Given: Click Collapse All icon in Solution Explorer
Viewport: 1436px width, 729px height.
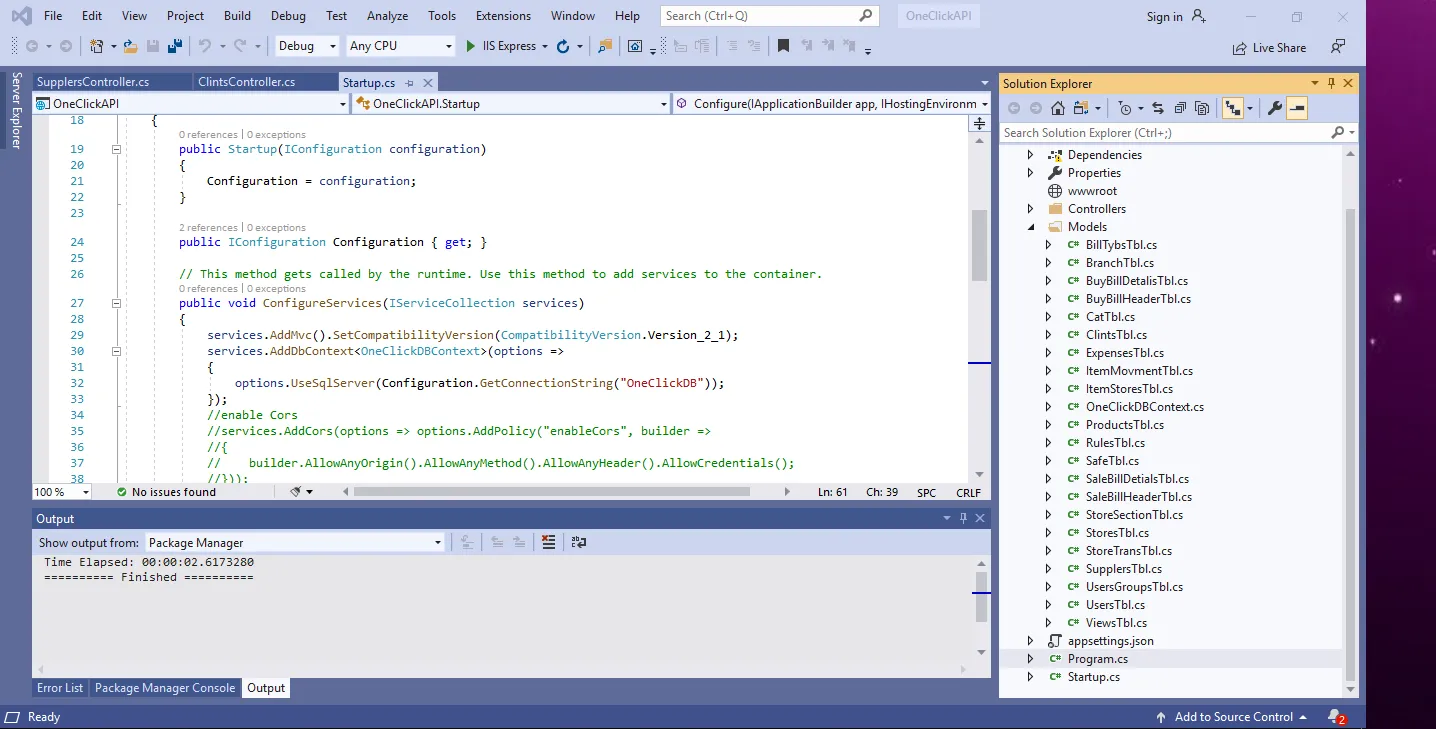Looking at the screenshot, I should tap(1180, 108).
